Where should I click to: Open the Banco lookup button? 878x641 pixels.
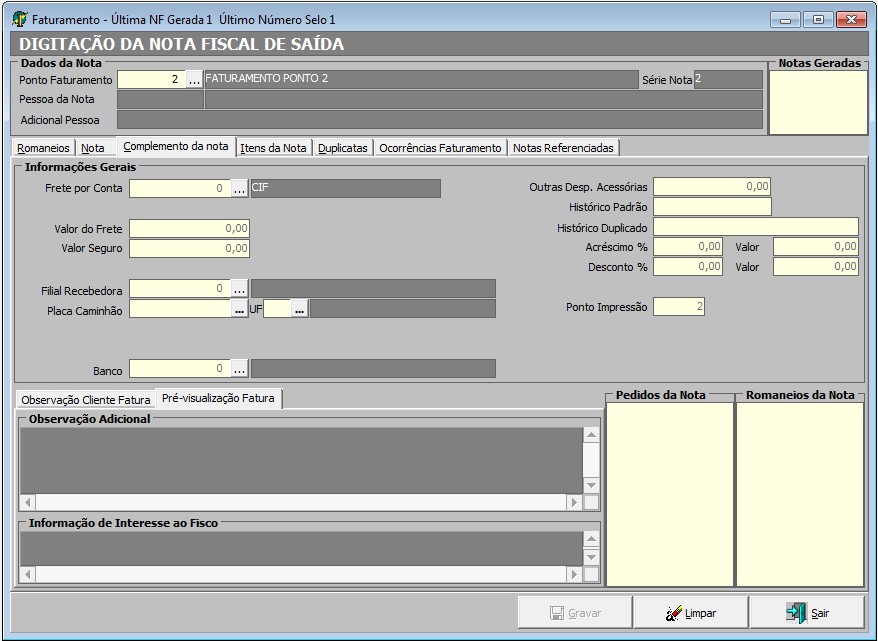point(239,369)
